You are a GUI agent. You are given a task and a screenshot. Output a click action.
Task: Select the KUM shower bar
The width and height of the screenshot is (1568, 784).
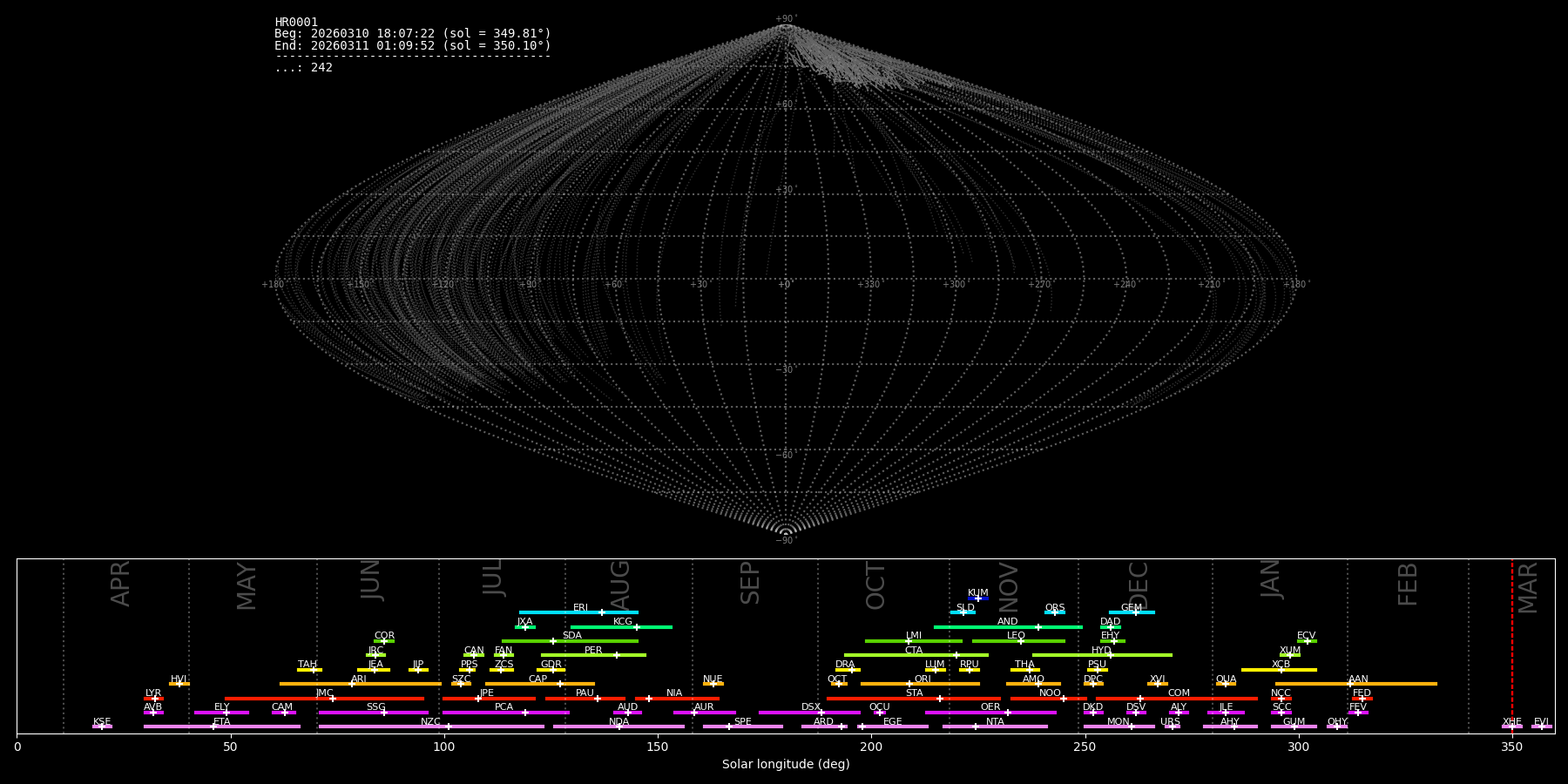[978, 598]
